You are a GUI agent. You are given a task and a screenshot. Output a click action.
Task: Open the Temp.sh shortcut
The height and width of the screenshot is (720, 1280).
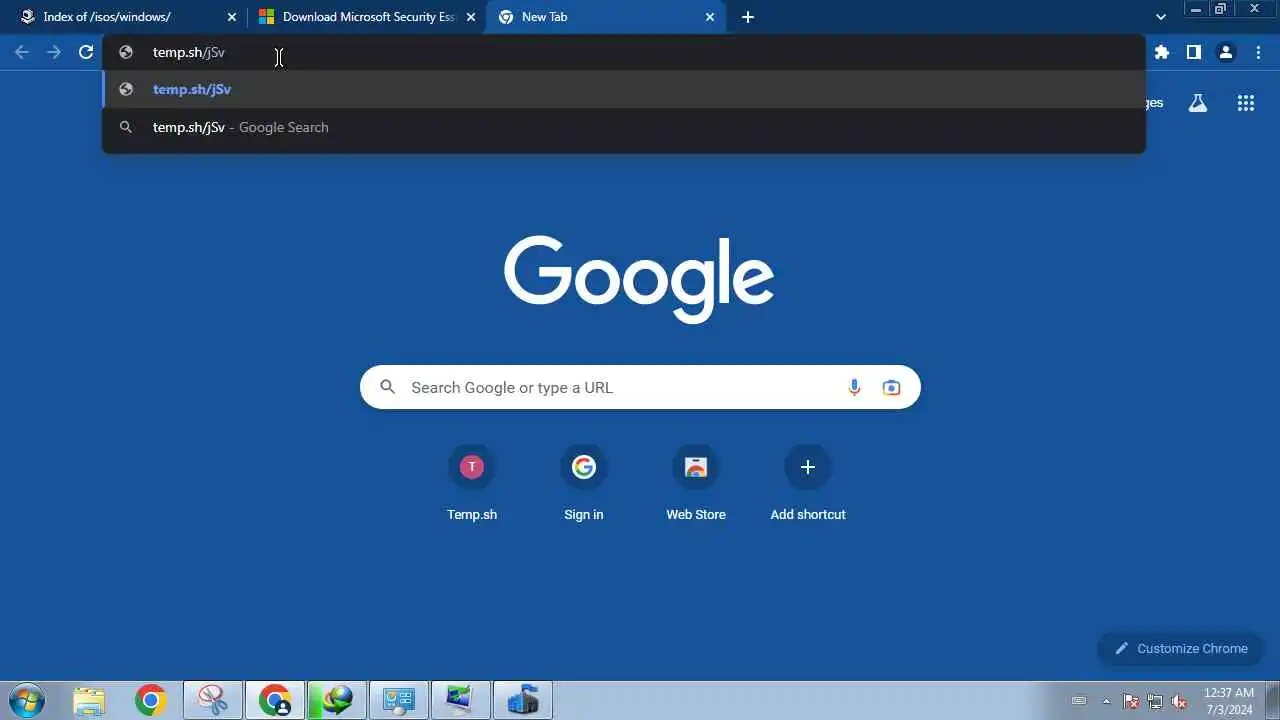point(472,484)
